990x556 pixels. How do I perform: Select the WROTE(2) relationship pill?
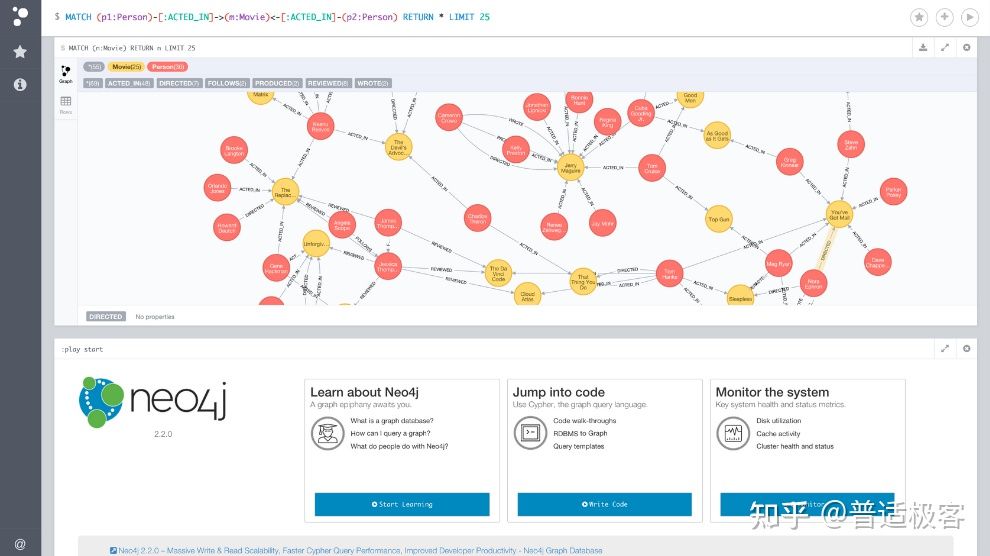[x=373, y=83]
